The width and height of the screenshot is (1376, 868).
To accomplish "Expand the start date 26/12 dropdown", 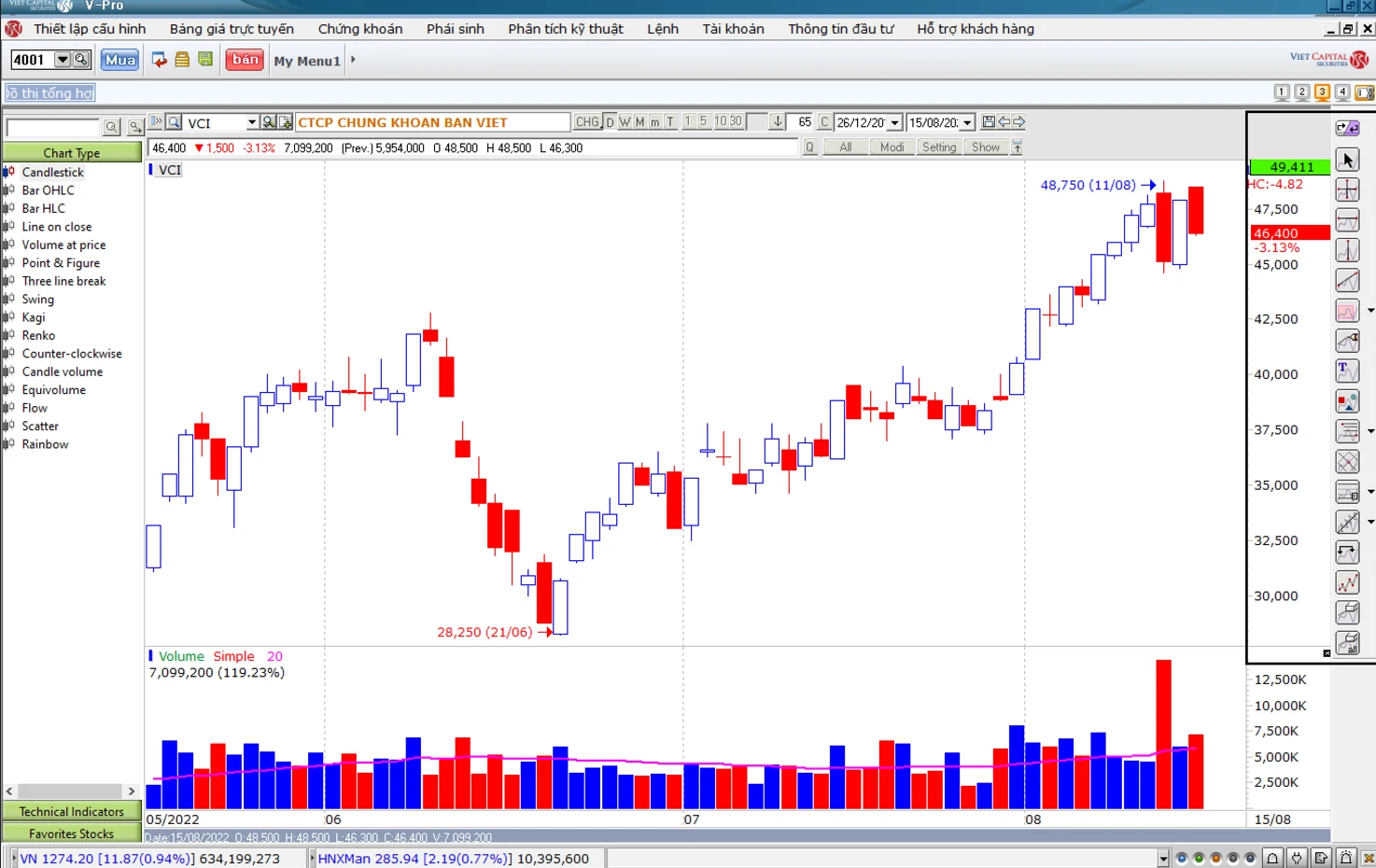I will [895, 123].
